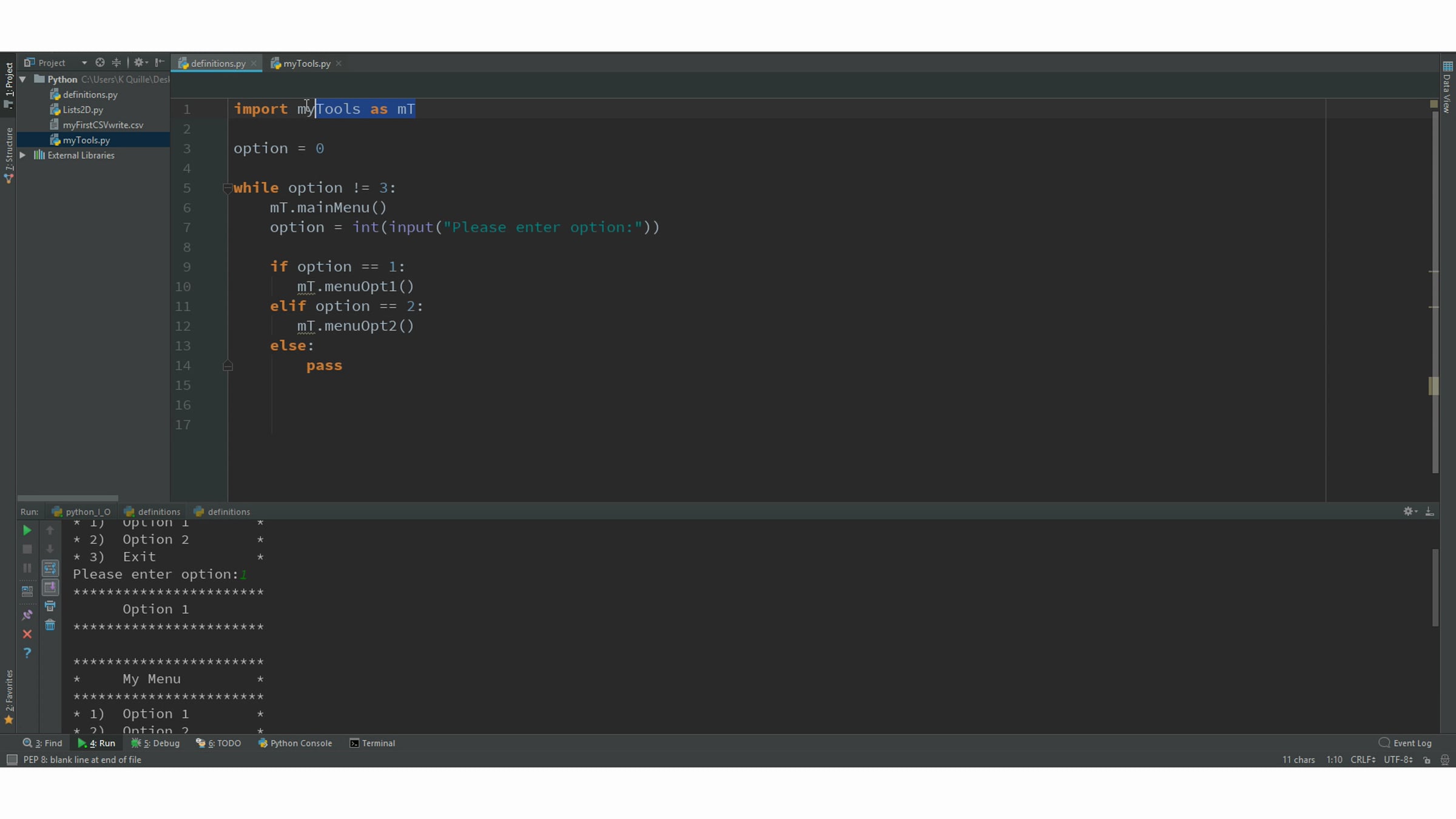
Task: Open the Terminal tool window
Action: 372,743
